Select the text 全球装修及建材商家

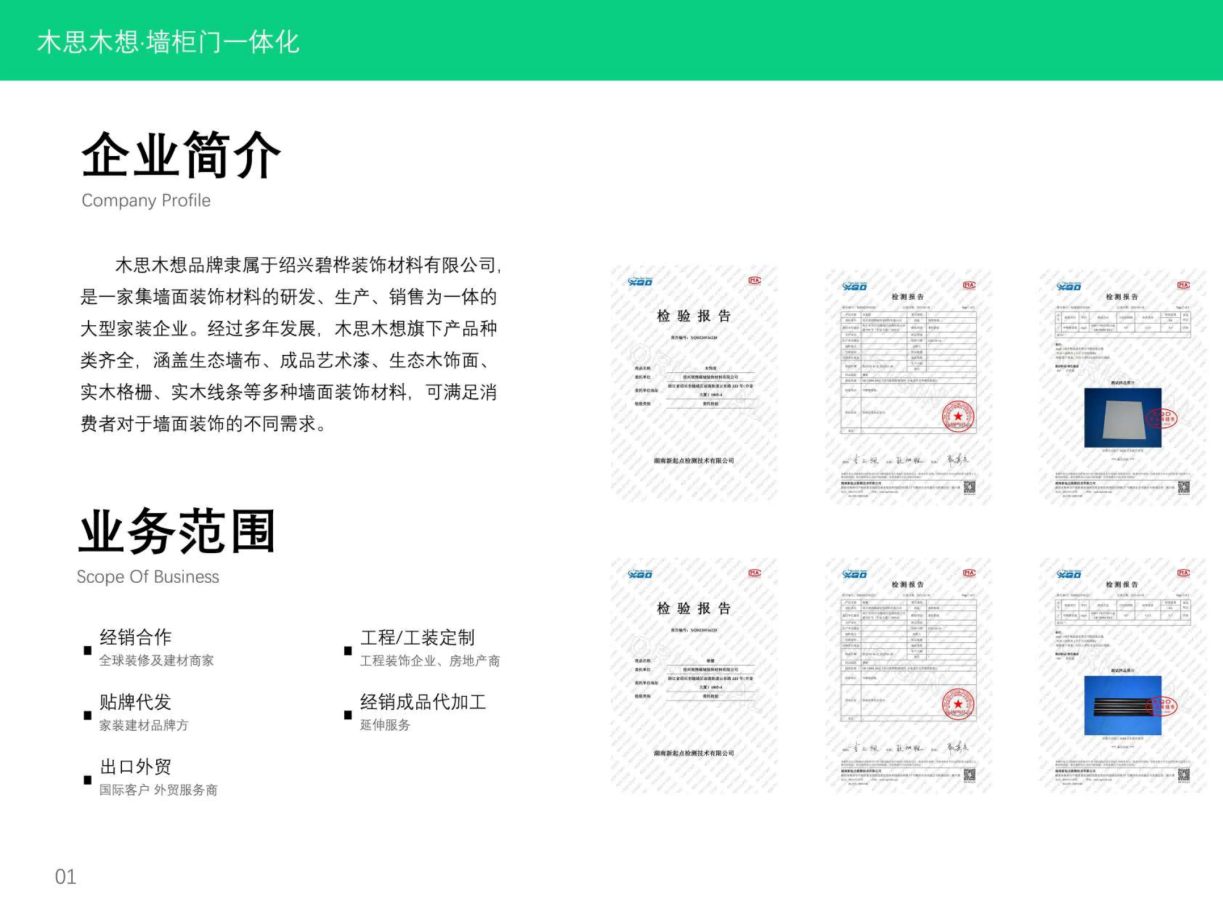point(156,661)
